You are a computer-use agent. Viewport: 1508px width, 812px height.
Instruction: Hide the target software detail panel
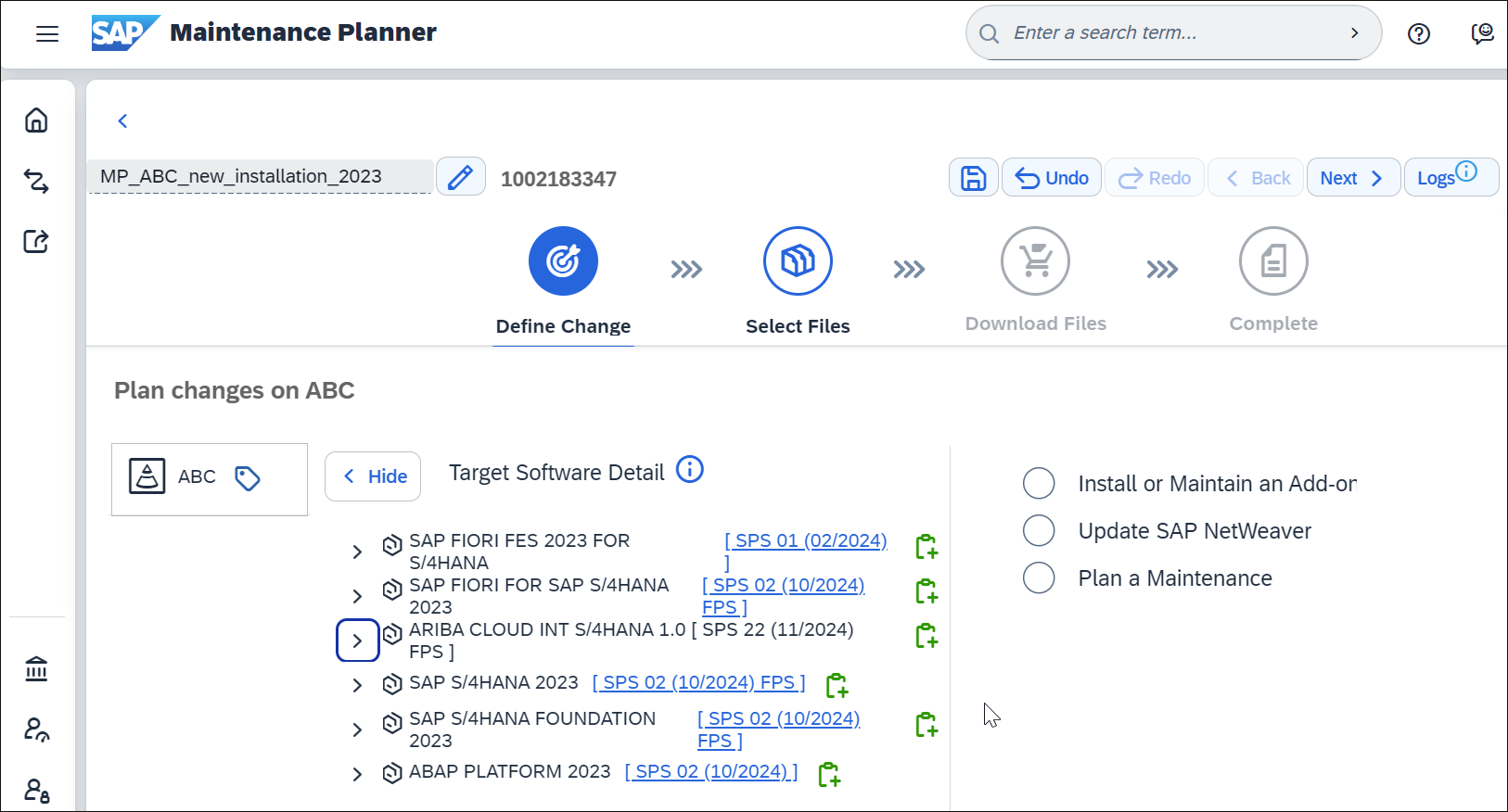tap(373, 476)
